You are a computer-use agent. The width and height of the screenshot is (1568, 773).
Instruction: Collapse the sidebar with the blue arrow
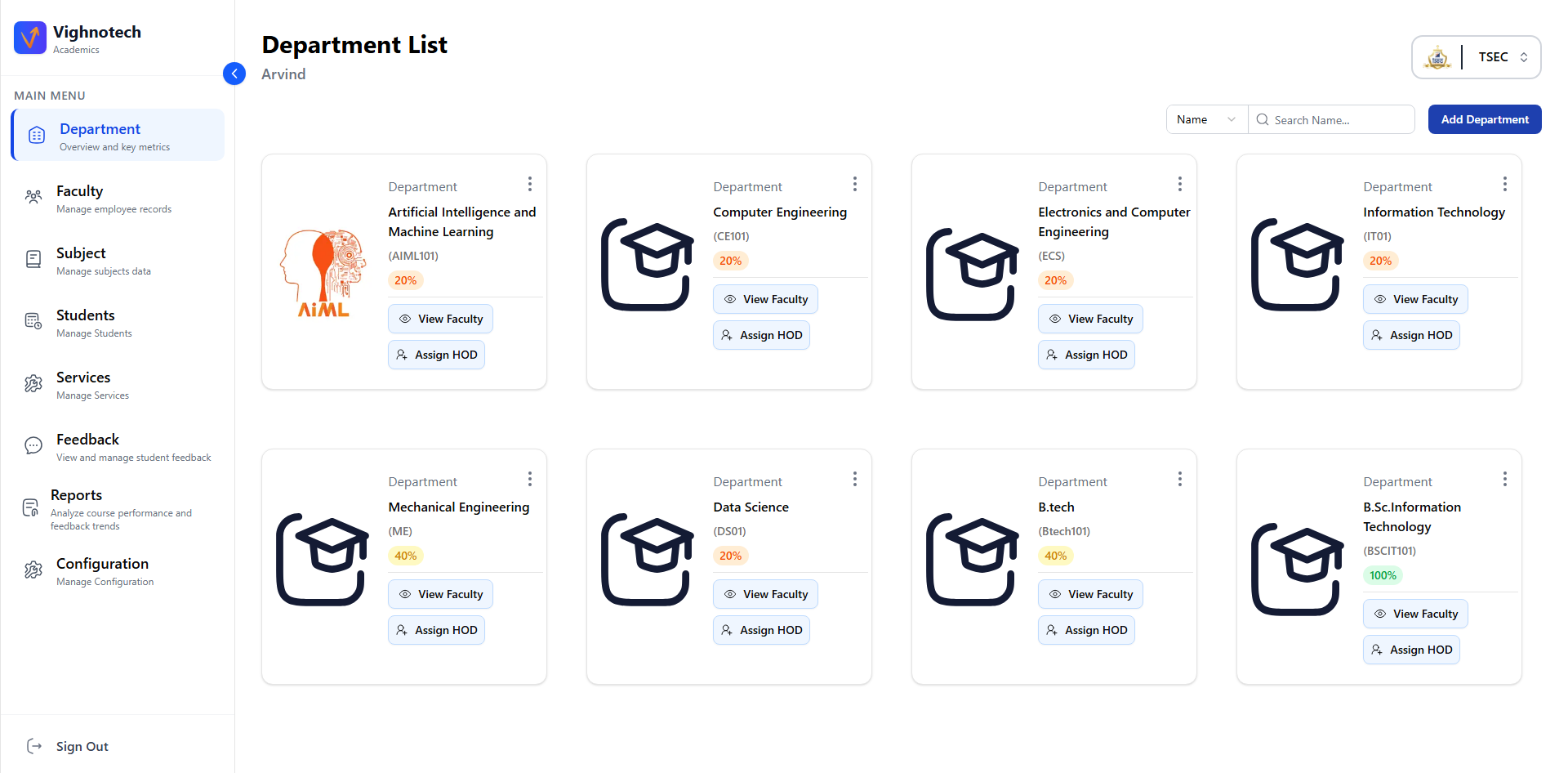(x=234, y=74)
